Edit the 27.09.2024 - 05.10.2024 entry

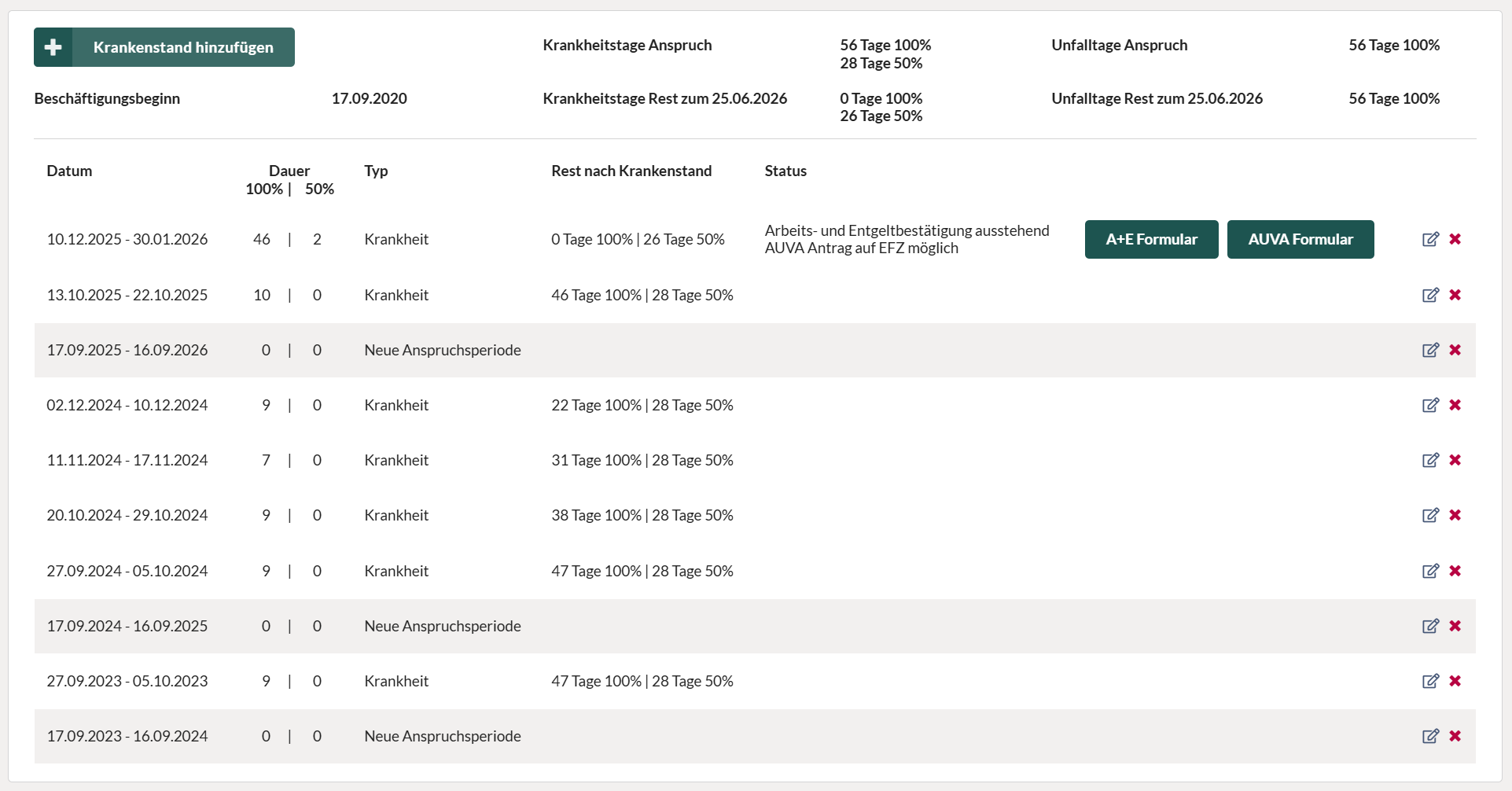(x=1430, y=571)
